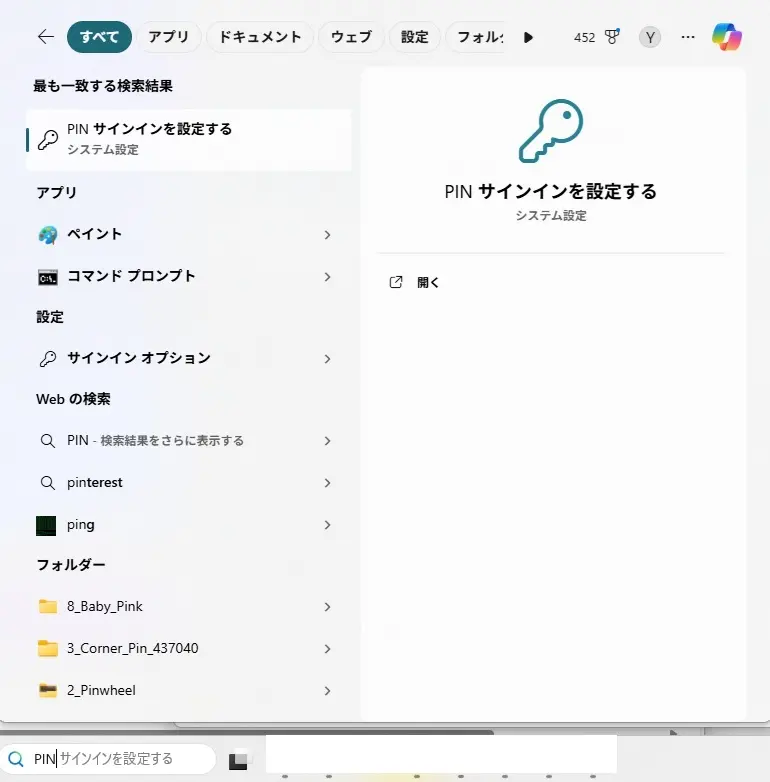Expand the PIN web result chevron
Screen dimensions: 770x782
coord(327,441)
